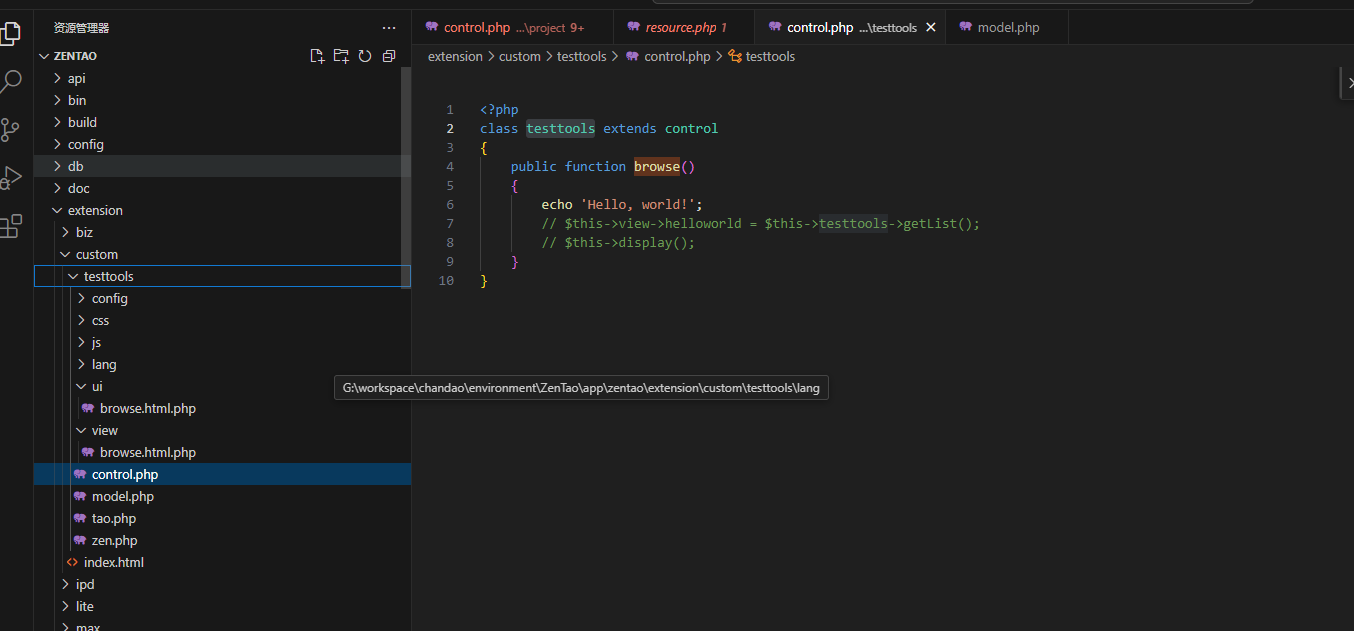Viewport: 1354px width, 631px height.
Task: Expand the biz folder
Action: tap(65, 232)
